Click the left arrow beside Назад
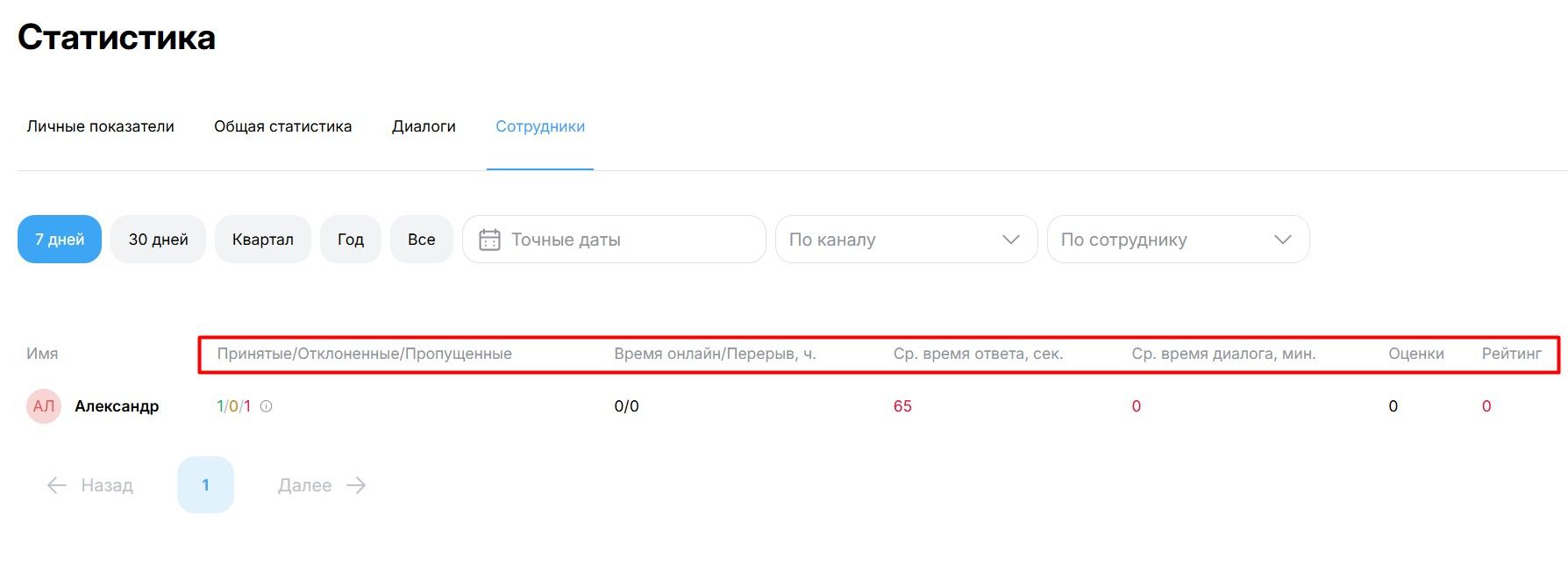 point(57,485)
